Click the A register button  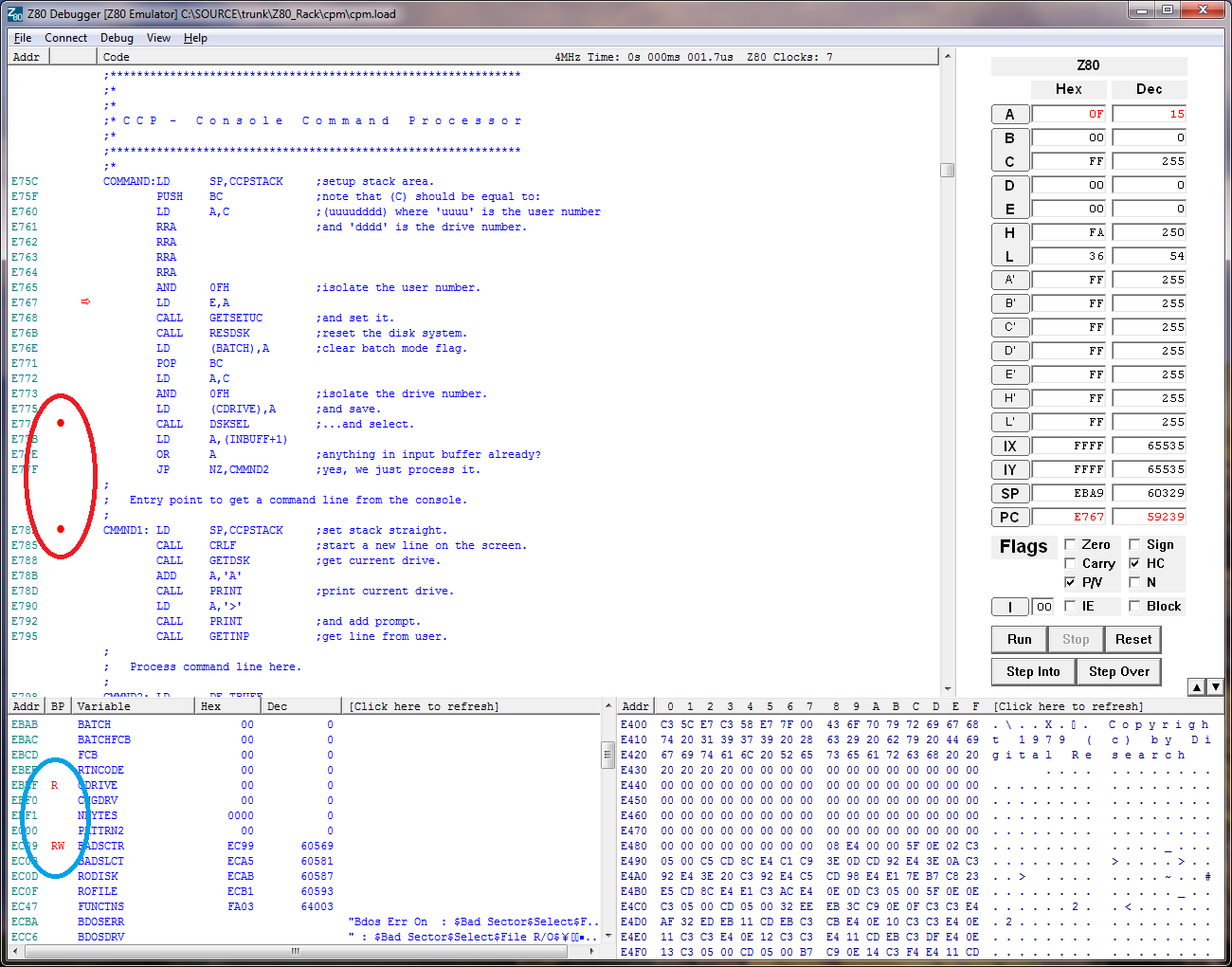click(1009, 114)
